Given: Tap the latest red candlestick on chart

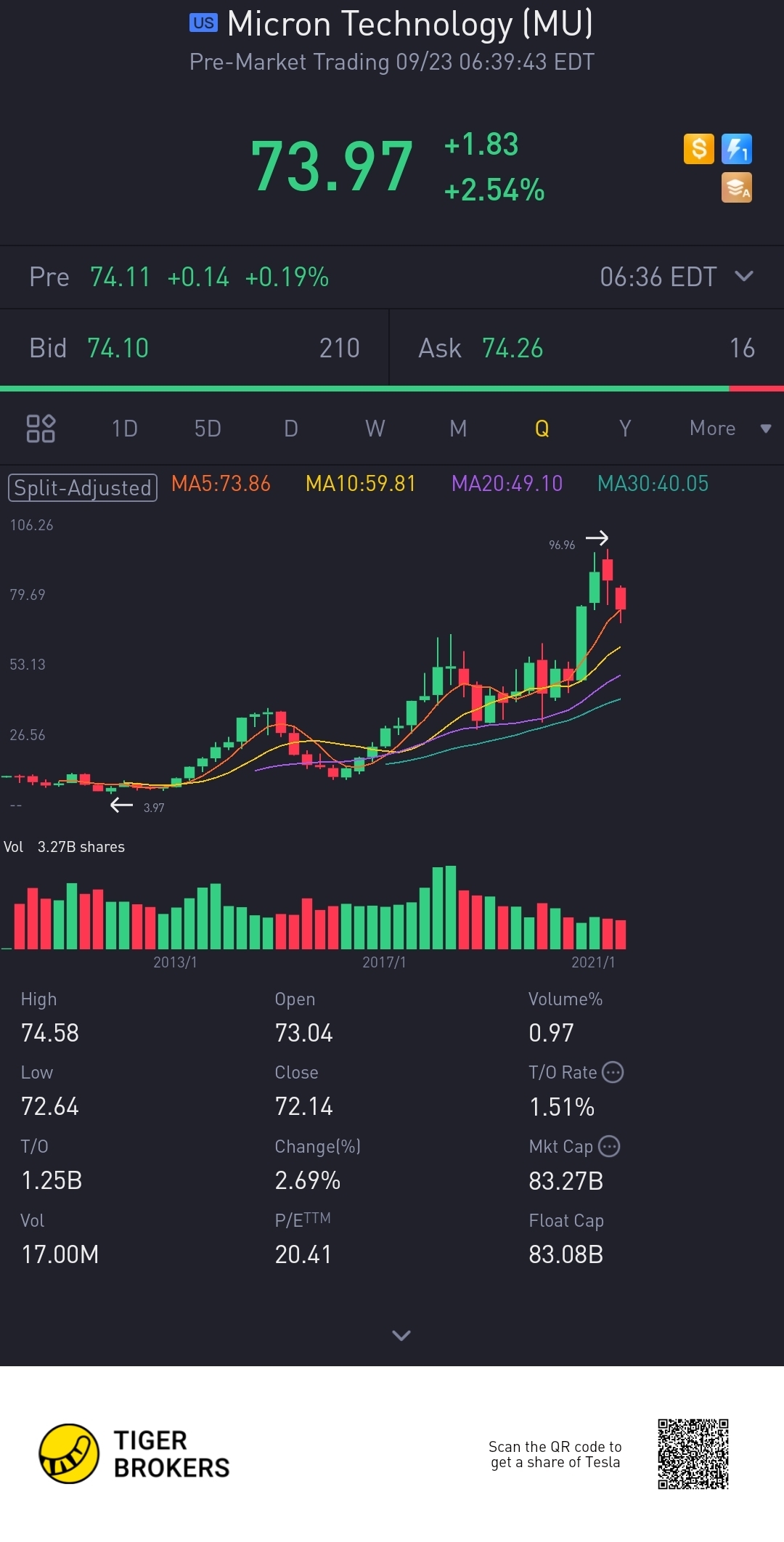Looking at the screenshot, I should click(621, 598).
